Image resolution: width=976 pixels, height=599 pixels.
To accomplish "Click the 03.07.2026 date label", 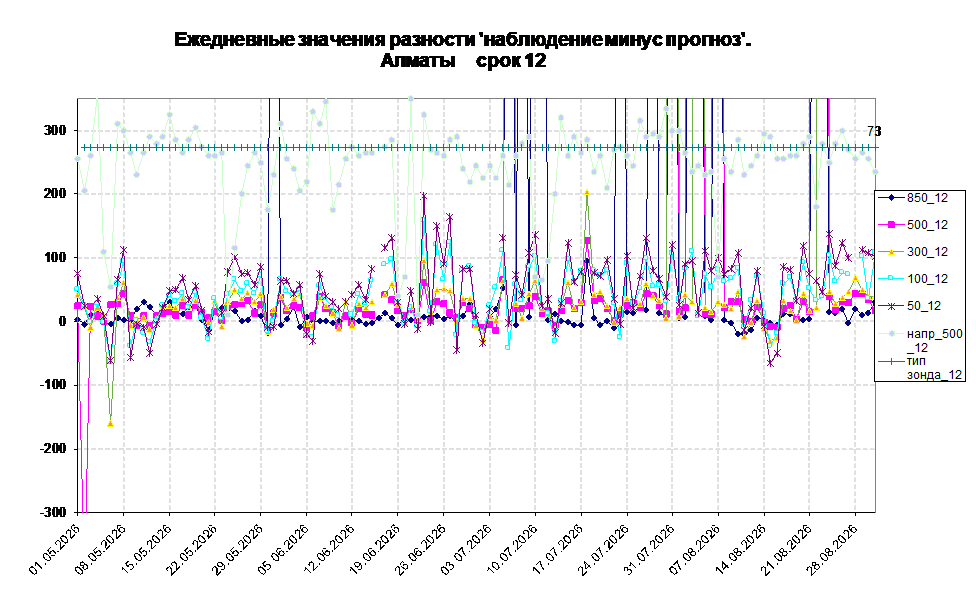I will 467,549.
